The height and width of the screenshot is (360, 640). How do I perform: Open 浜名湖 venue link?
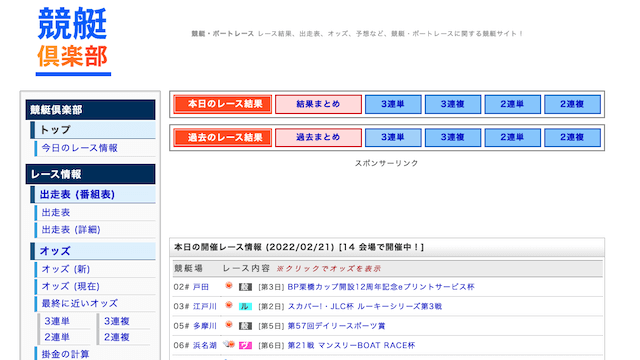[205, 345]
